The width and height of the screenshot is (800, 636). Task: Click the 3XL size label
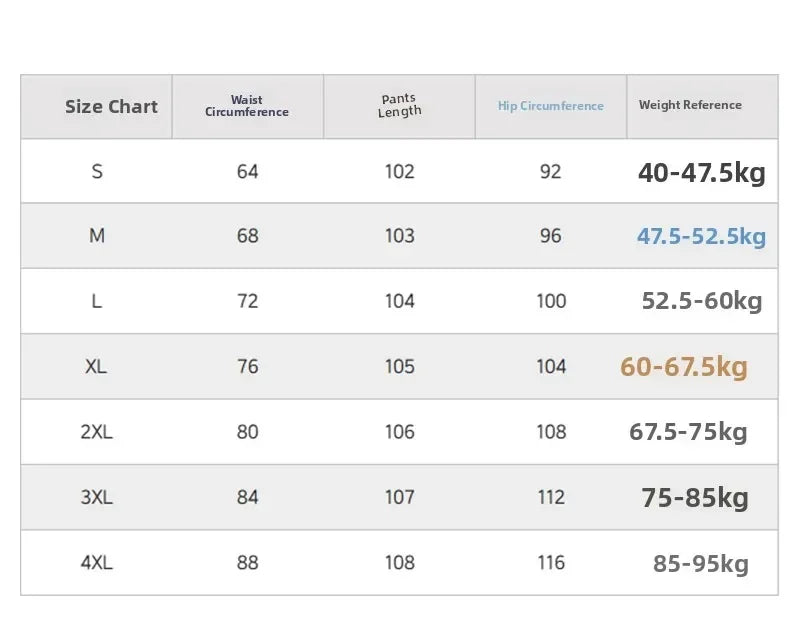[x=96, y=497]
